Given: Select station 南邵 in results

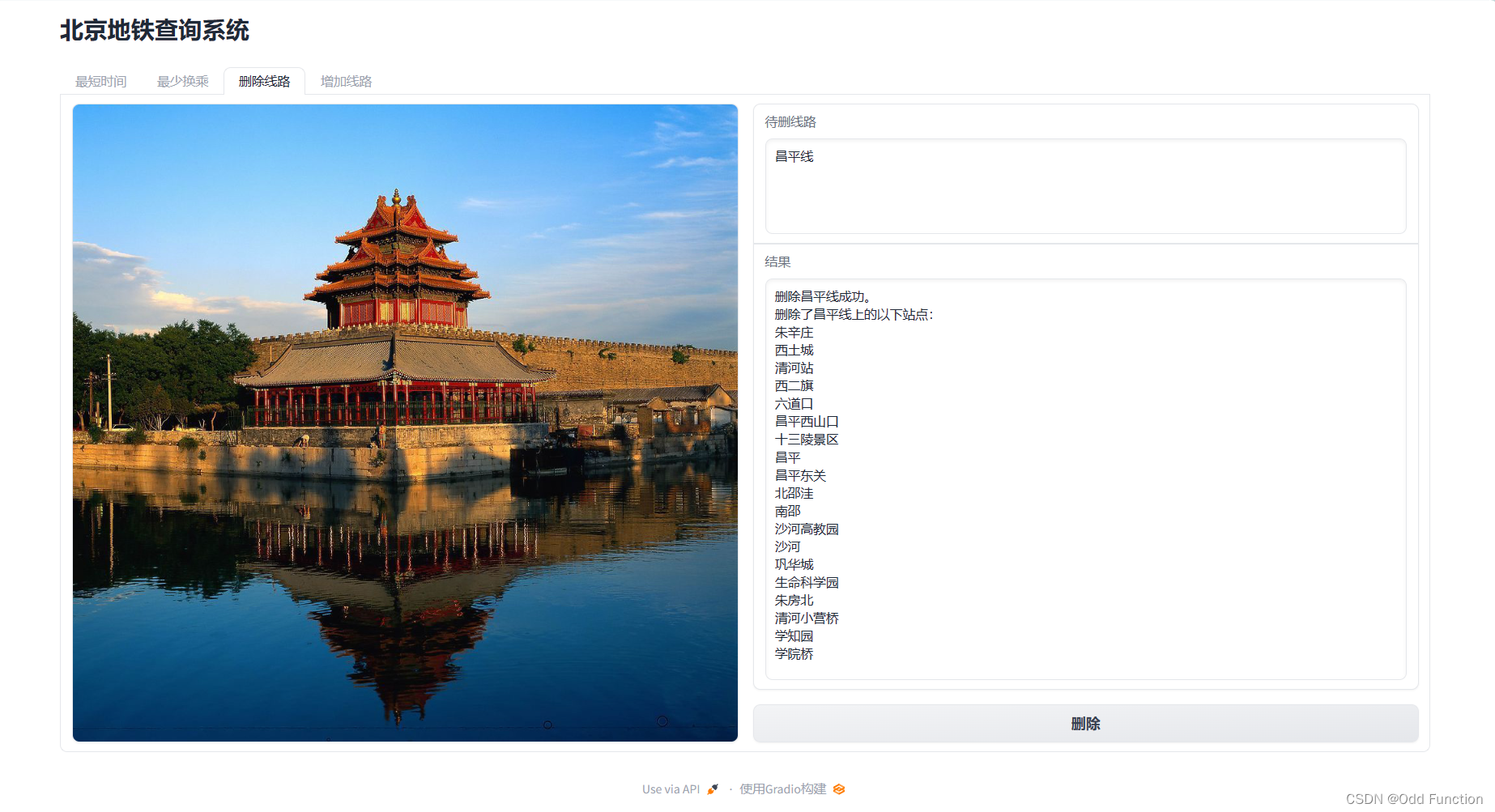Looking at the screenshot, I should point(787,511).
